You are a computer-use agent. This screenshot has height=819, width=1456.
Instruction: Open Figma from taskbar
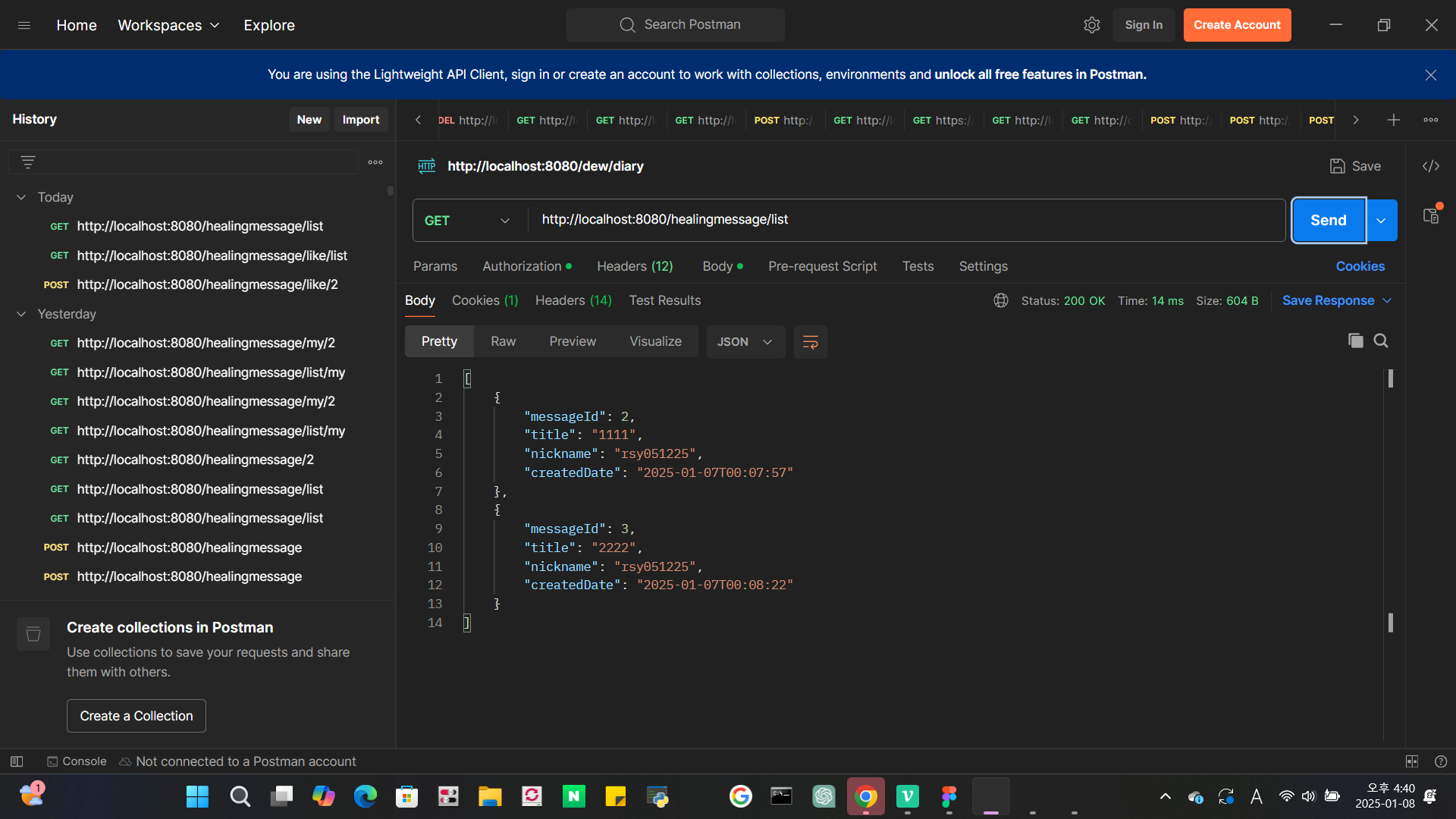click(x=949, y=796)
